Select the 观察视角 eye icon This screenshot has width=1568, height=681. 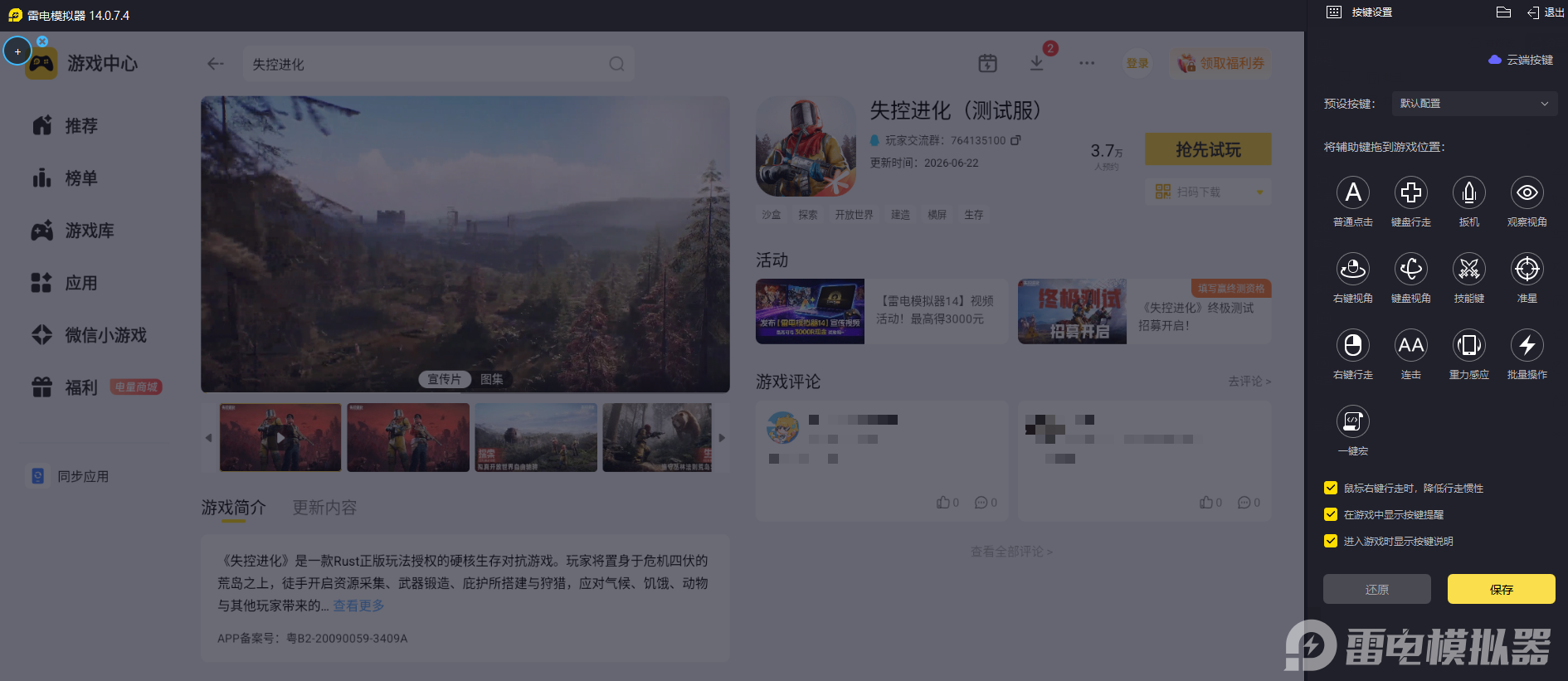1527,192
